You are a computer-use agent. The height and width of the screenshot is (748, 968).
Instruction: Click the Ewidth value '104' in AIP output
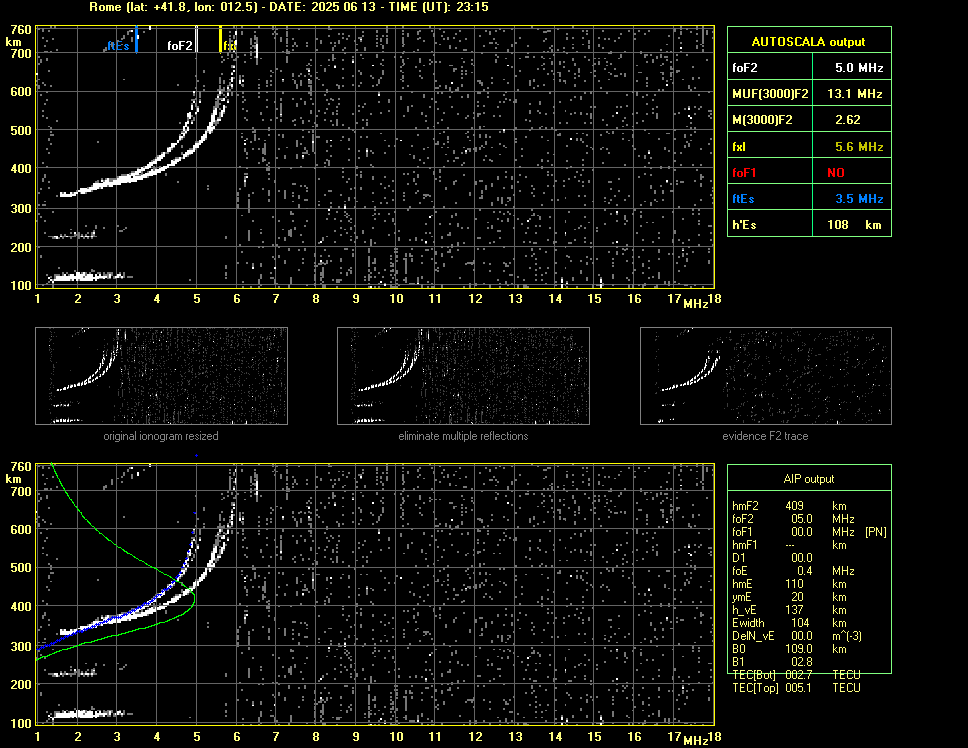tap(800, 623)
